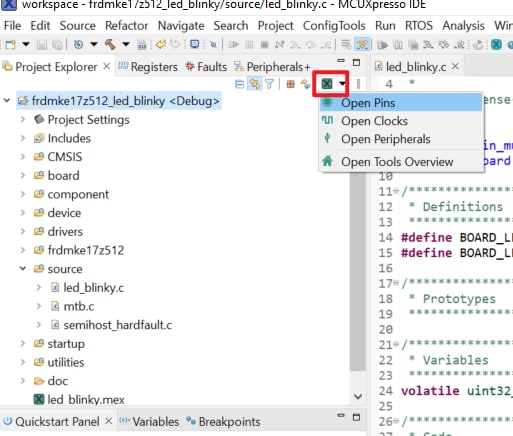Toggle the highlighted instruction stepping mode icon
The height and width of the screenshot is (436, 513).
point(362,44)
